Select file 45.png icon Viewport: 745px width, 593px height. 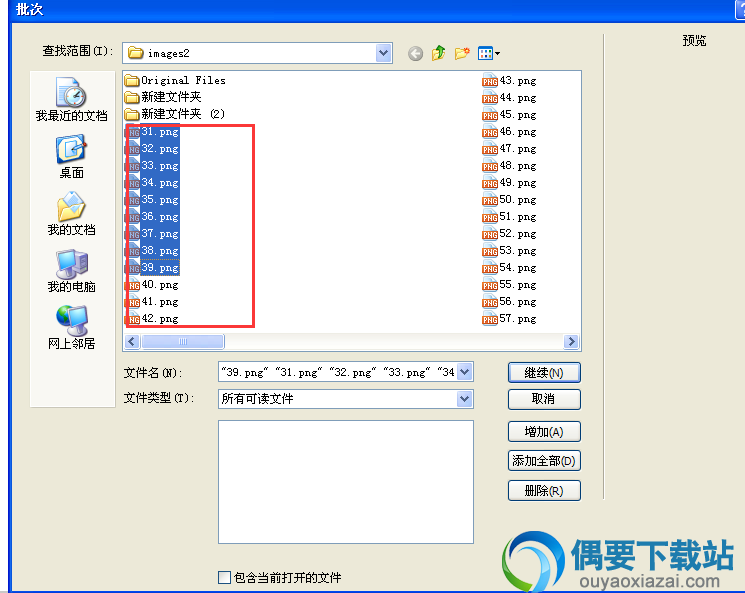click(x=490, y=115)
